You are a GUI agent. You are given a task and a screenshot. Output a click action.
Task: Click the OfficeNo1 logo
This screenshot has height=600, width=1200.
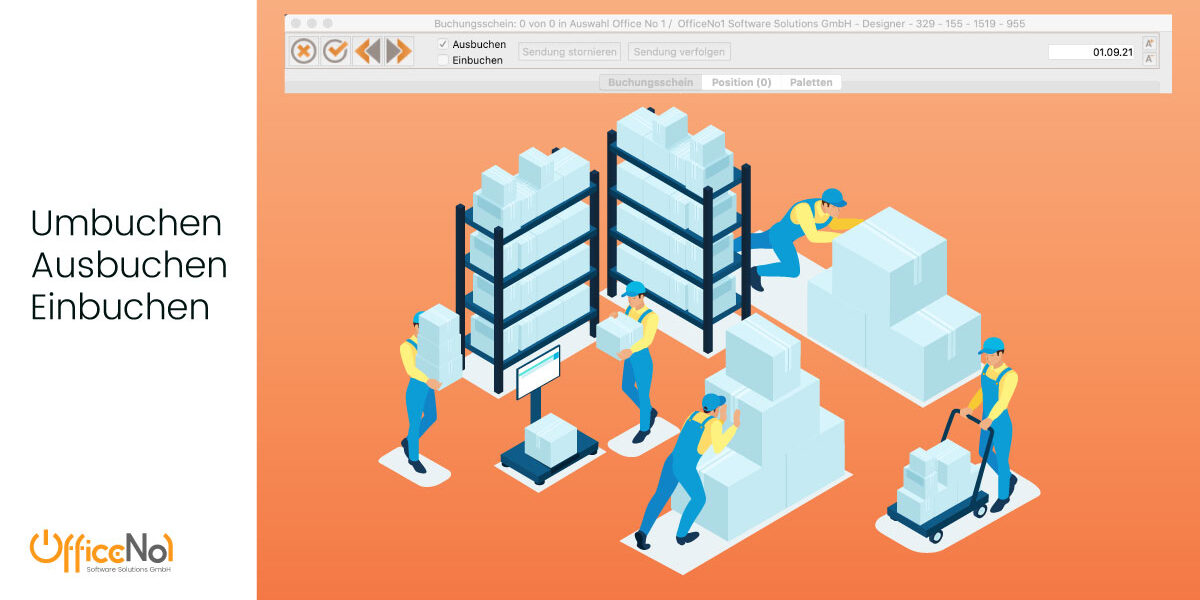(102, 553)
